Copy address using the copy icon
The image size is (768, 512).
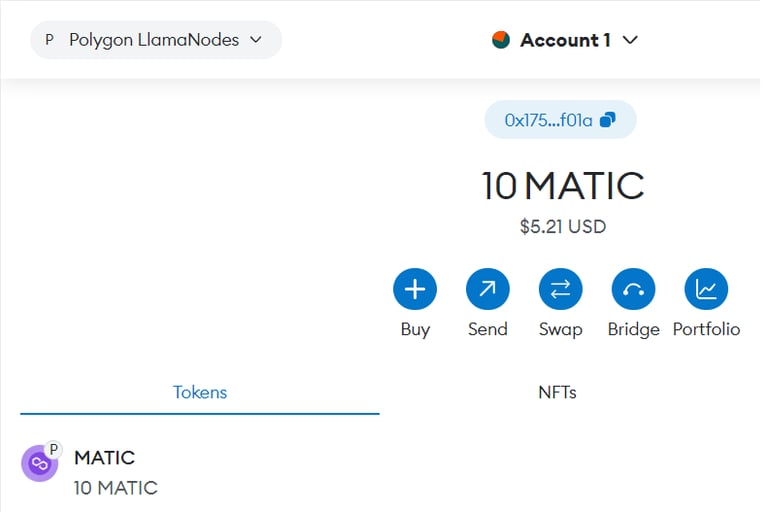coord(608,120)
